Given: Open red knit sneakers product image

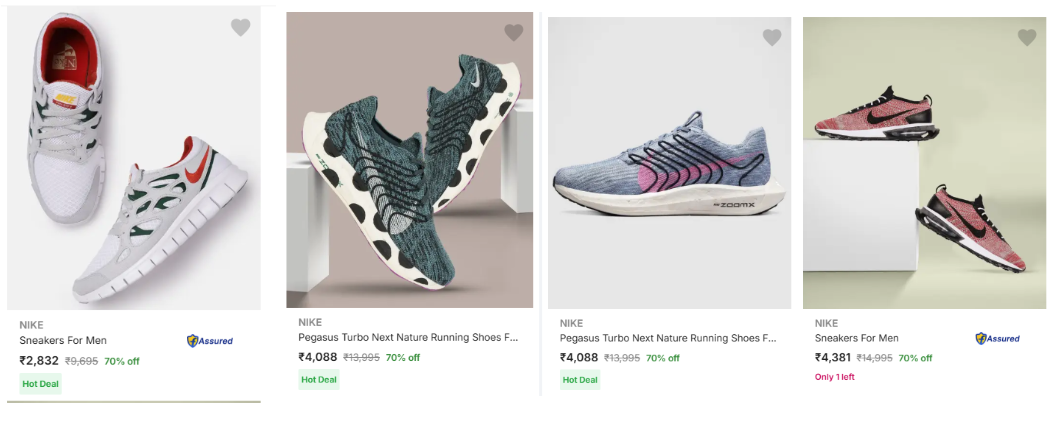Looking at the screenshot, I should [x=923, y=165].
